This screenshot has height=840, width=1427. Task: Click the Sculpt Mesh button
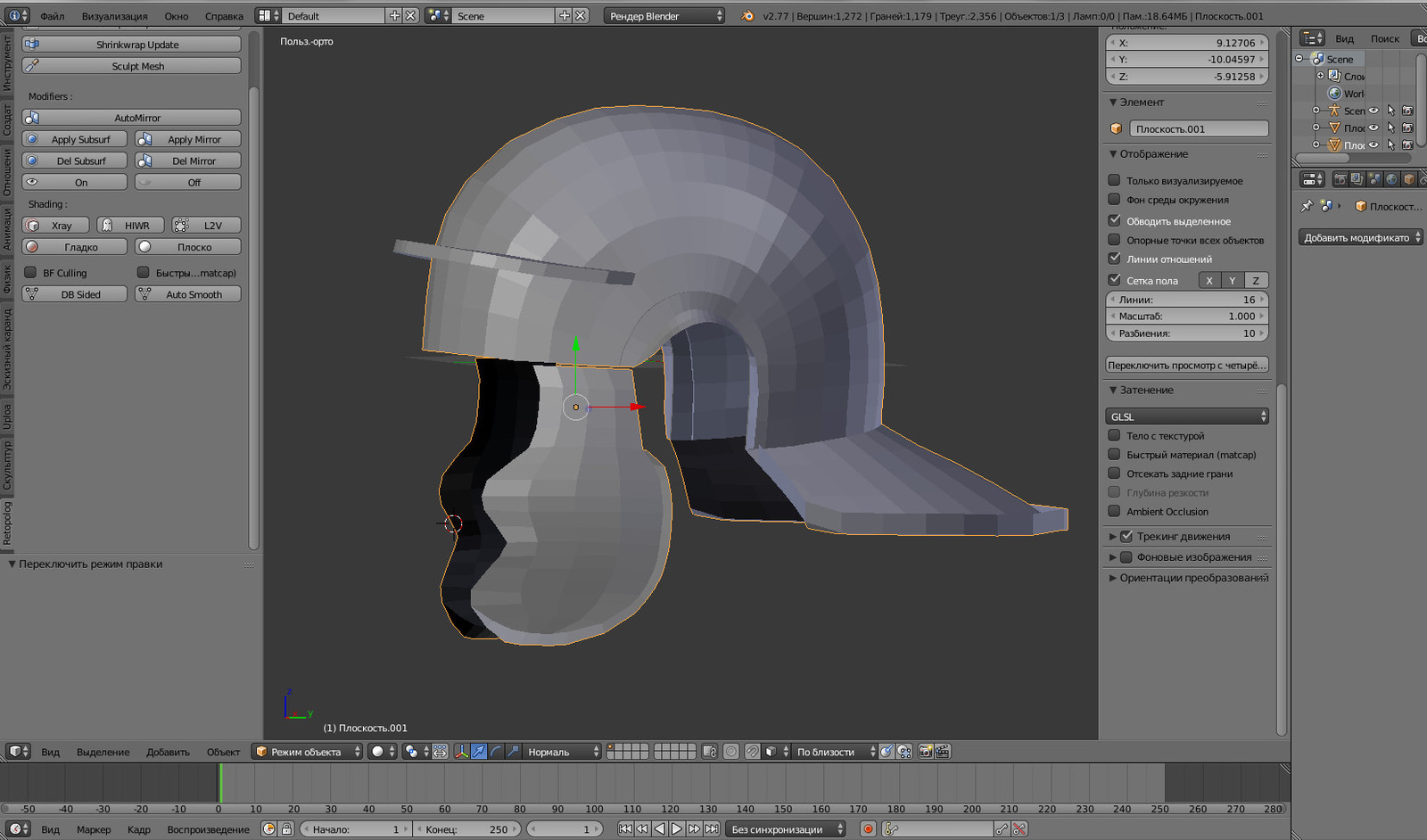pos(131,66)
